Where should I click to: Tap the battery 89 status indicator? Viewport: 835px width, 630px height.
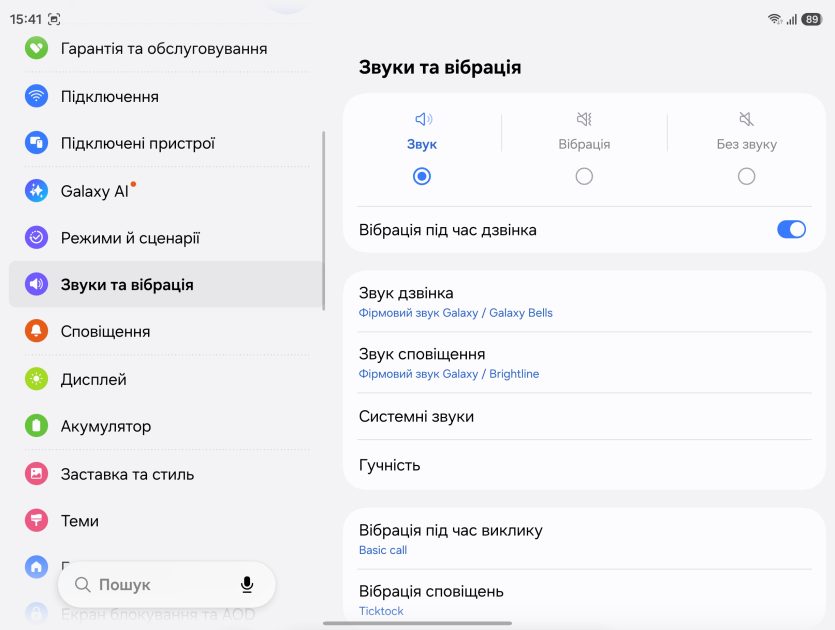click(812, 19)
